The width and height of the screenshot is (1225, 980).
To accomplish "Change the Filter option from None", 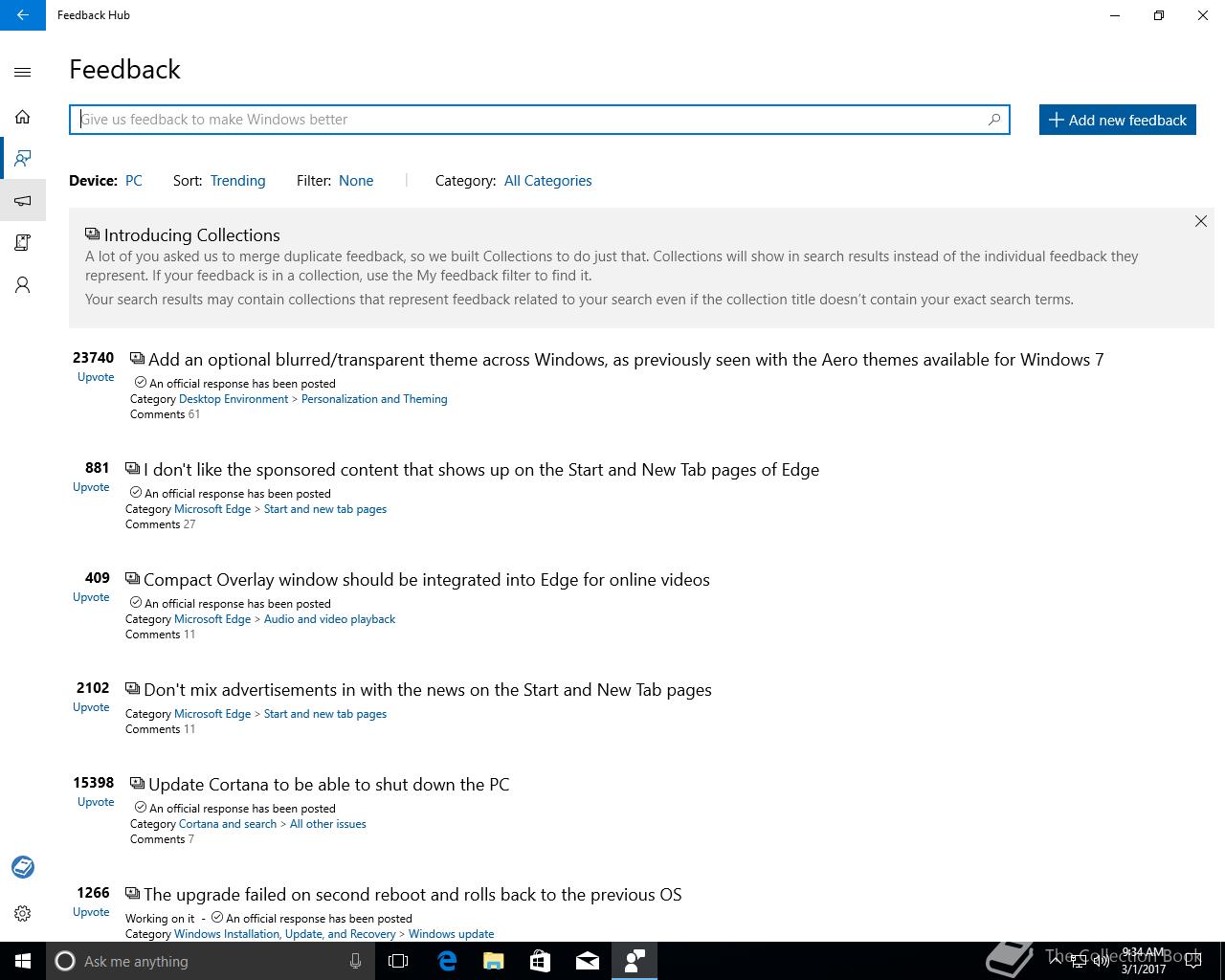I will pyautogui.click(x=356, y=181).
